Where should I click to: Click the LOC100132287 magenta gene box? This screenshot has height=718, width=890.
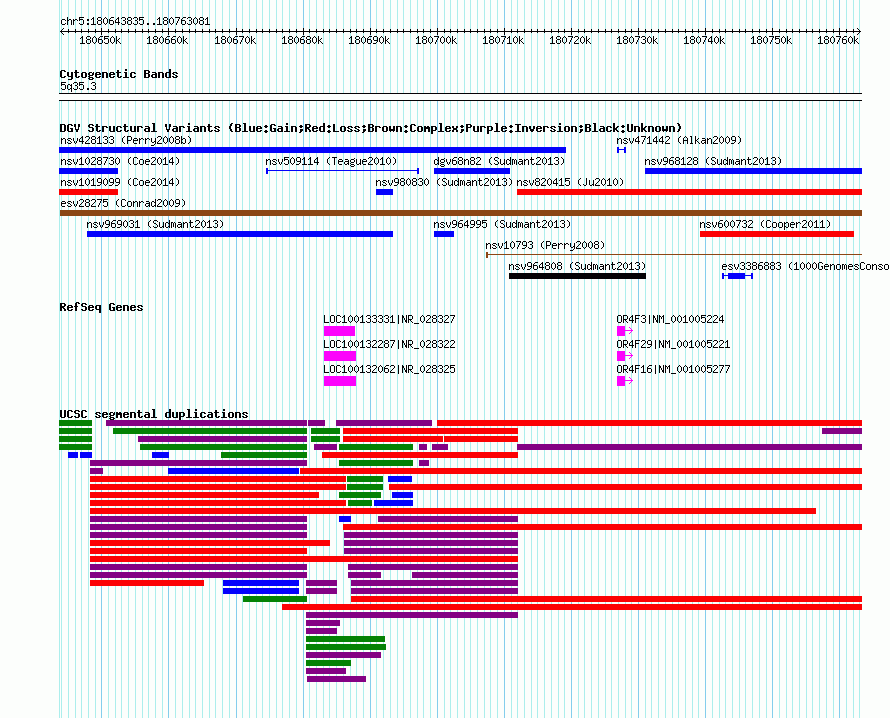(340, 356)
